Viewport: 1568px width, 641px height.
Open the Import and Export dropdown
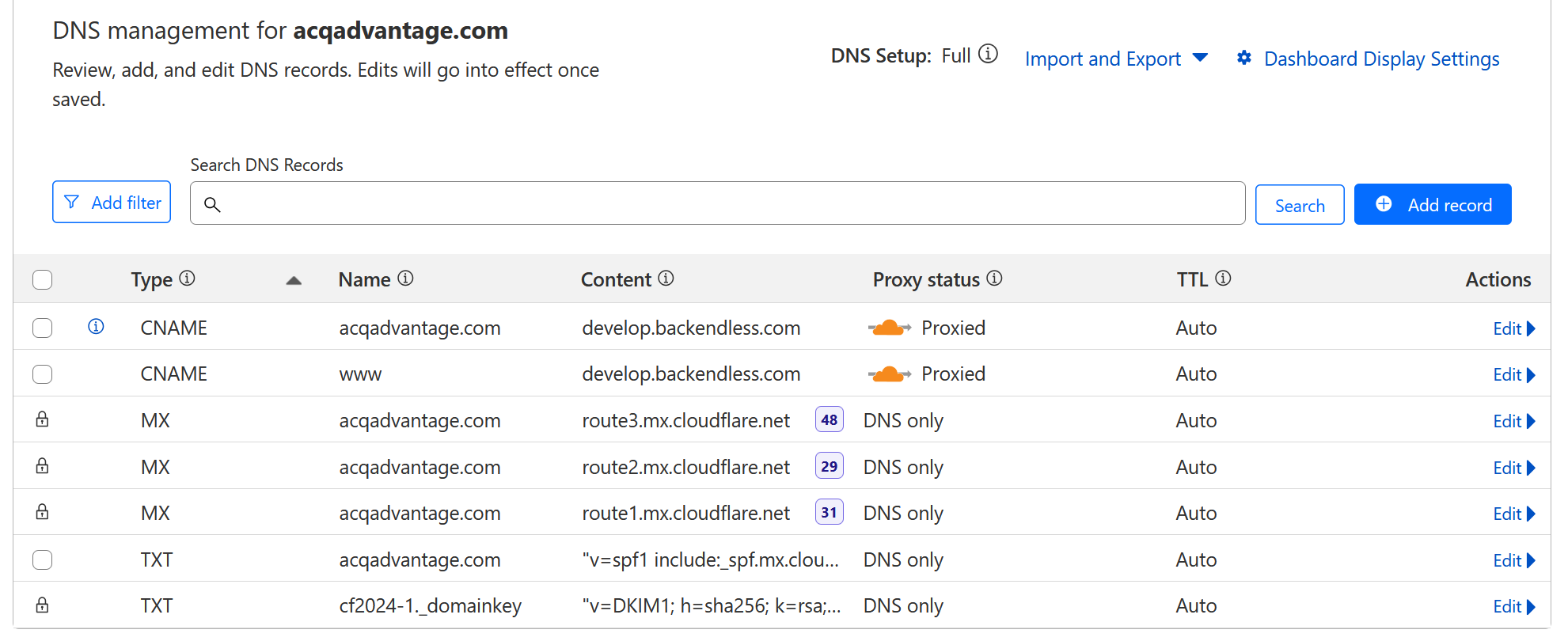[x=1116, y=59]
